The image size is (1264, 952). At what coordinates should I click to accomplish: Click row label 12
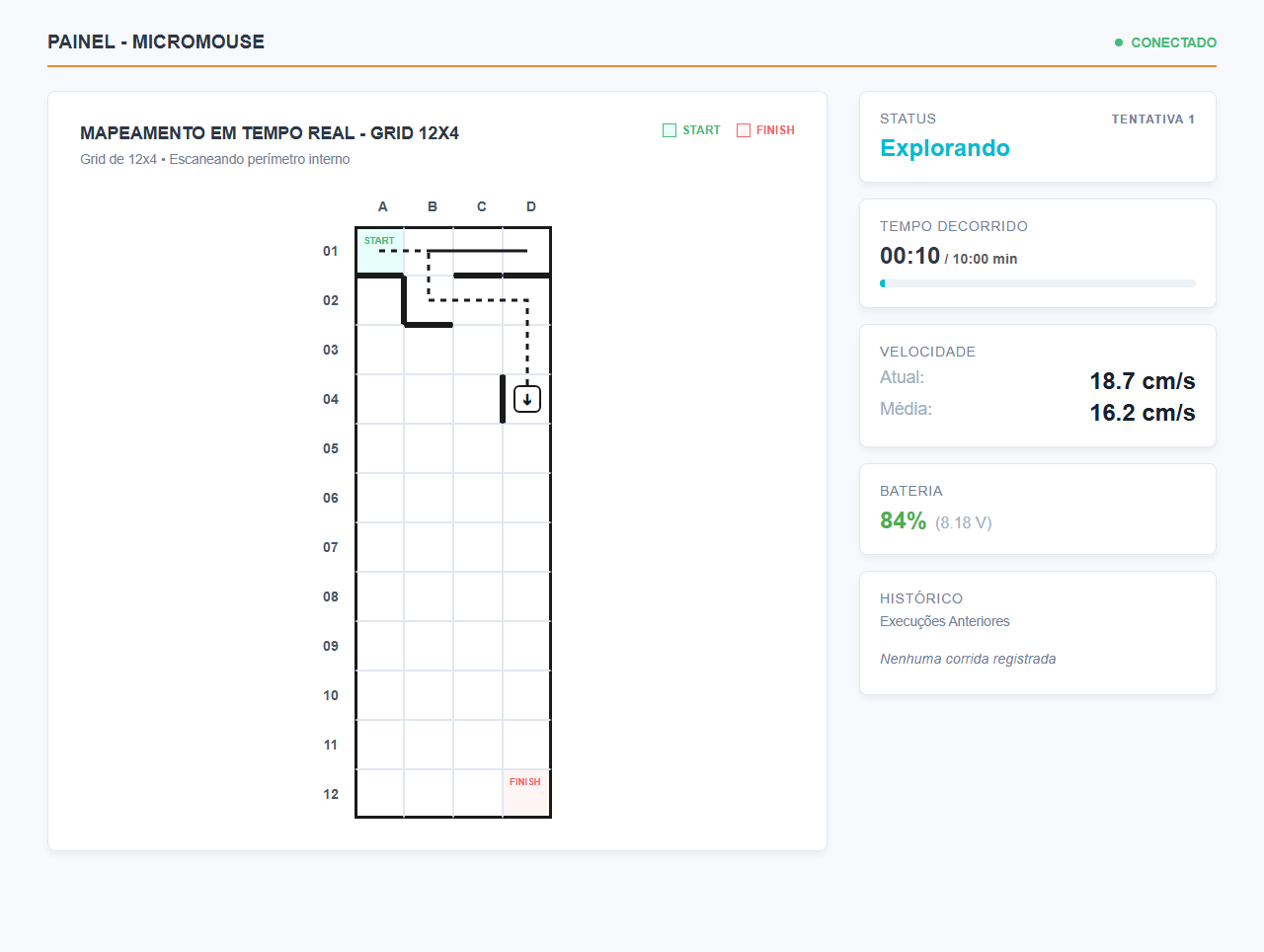331,794
